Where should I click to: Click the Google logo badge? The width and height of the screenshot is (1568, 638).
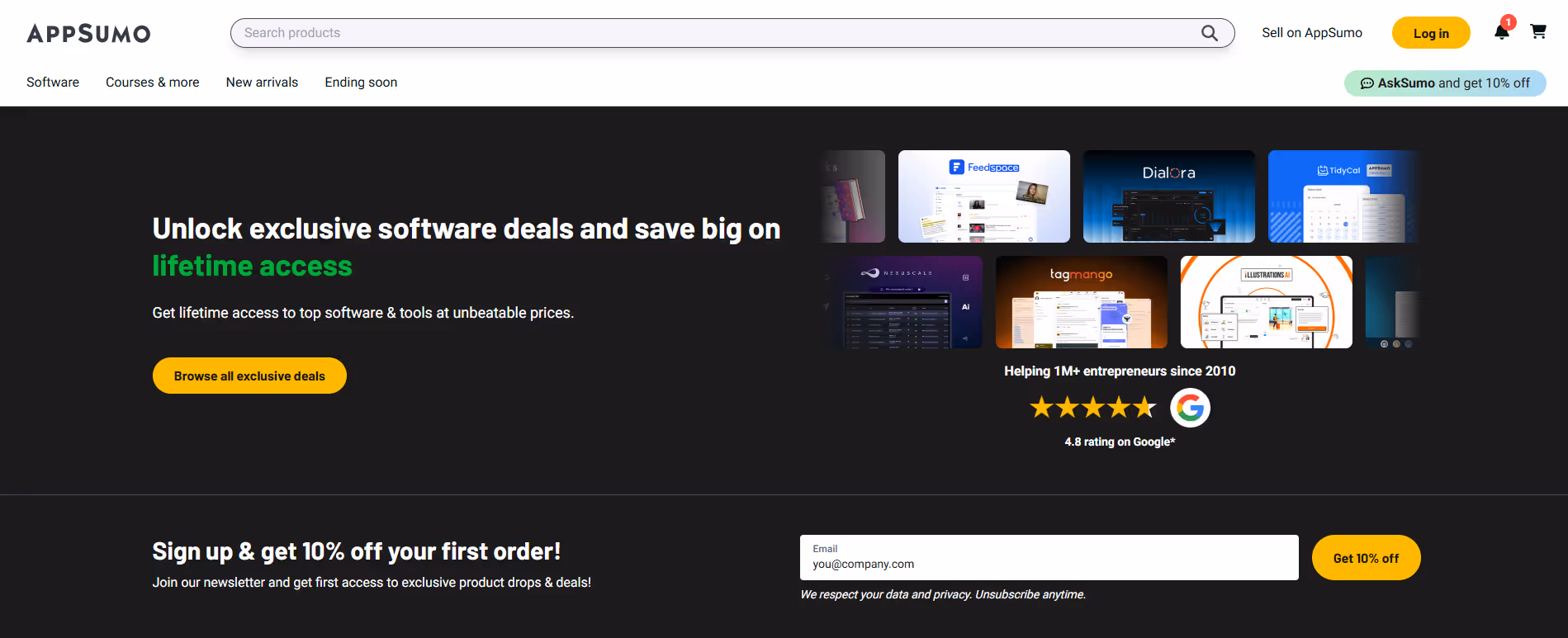pyautogui.click(x=1190, y=408)
